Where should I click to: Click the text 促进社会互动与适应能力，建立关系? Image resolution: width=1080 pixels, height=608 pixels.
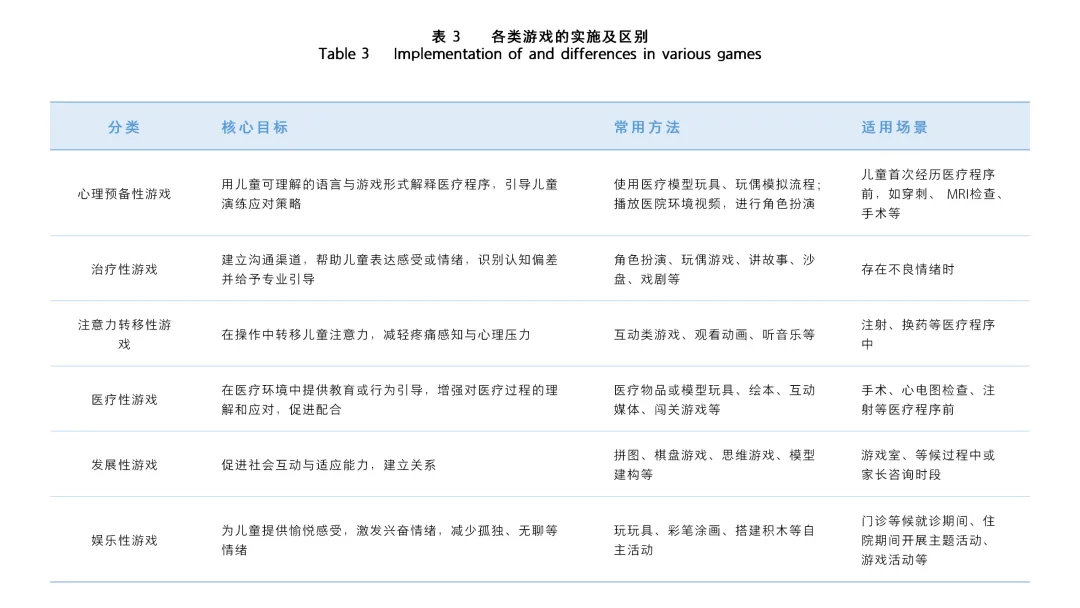tap(329, 465)
